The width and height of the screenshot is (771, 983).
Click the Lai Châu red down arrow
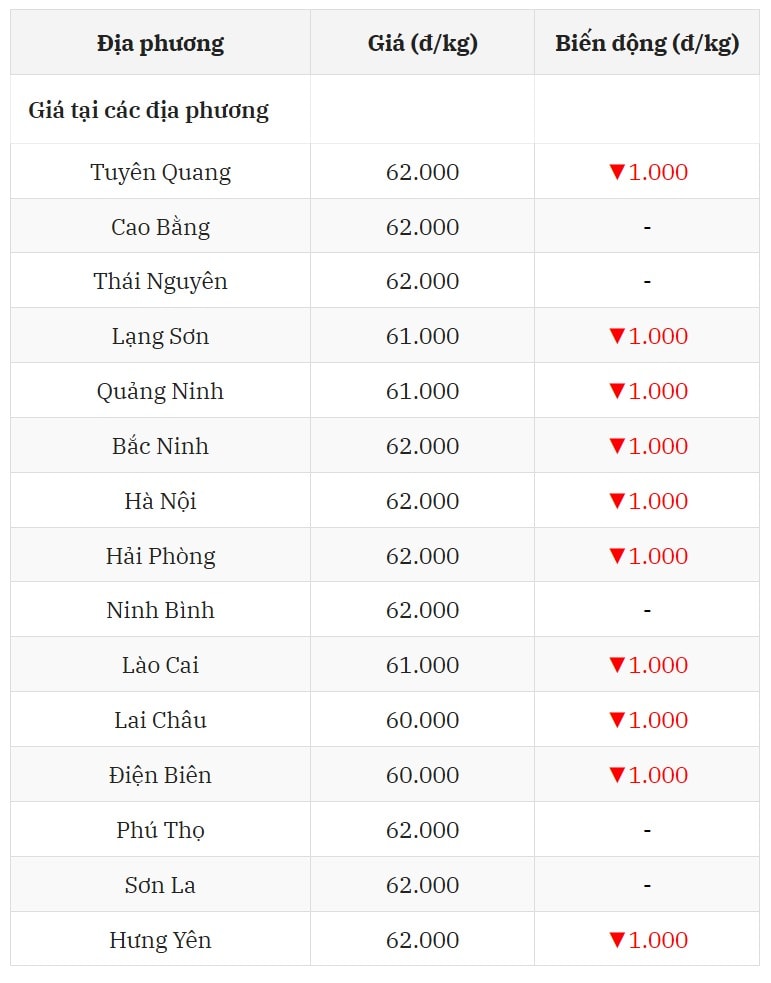(x=617, y=720)
